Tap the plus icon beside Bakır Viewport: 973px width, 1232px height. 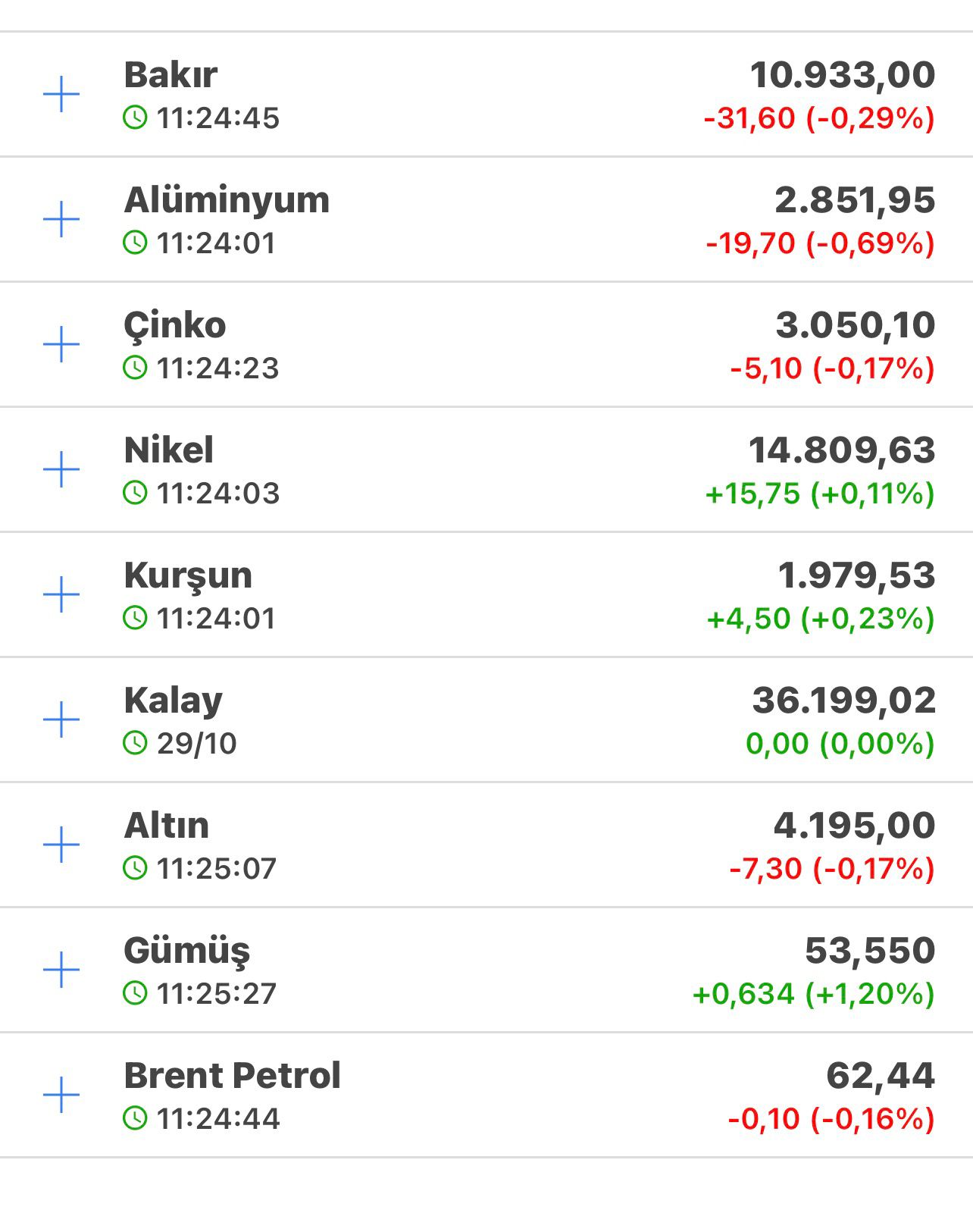coord(61,95)
